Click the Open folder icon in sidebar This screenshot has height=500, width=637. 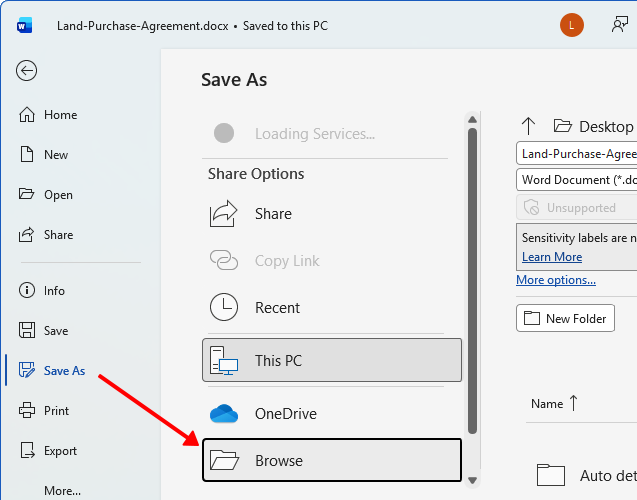(x=26, y=194)
